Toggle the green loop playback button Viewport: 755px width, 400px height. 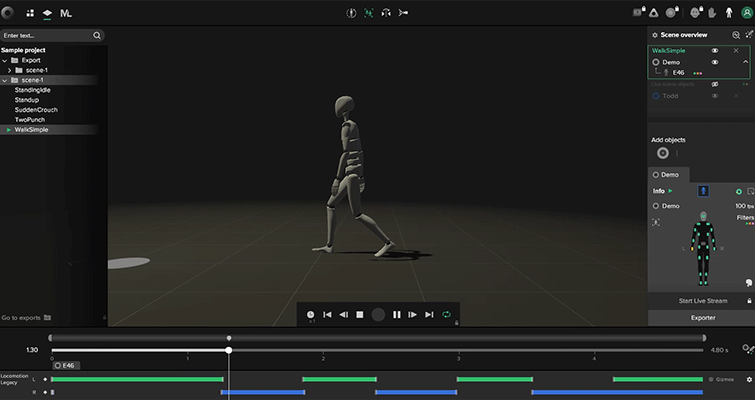pyautogui.click(x=446, y=315)
